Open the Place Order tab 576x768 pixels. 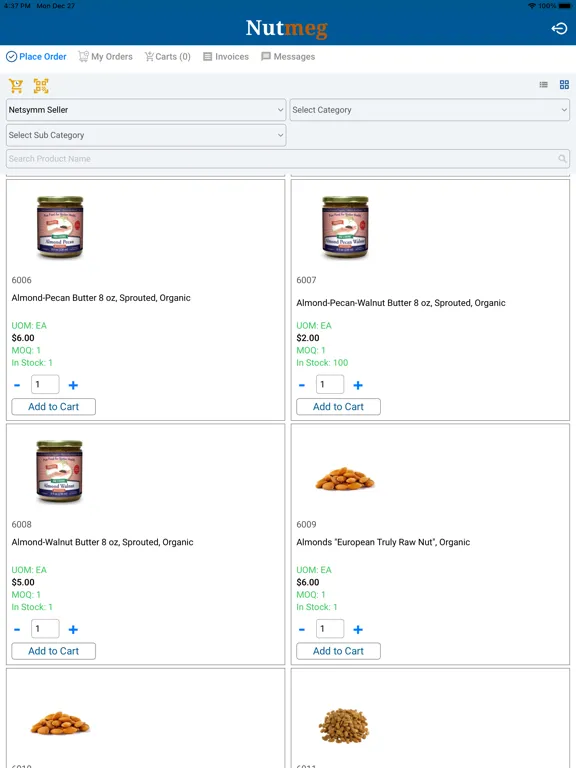tap(36, 56)
